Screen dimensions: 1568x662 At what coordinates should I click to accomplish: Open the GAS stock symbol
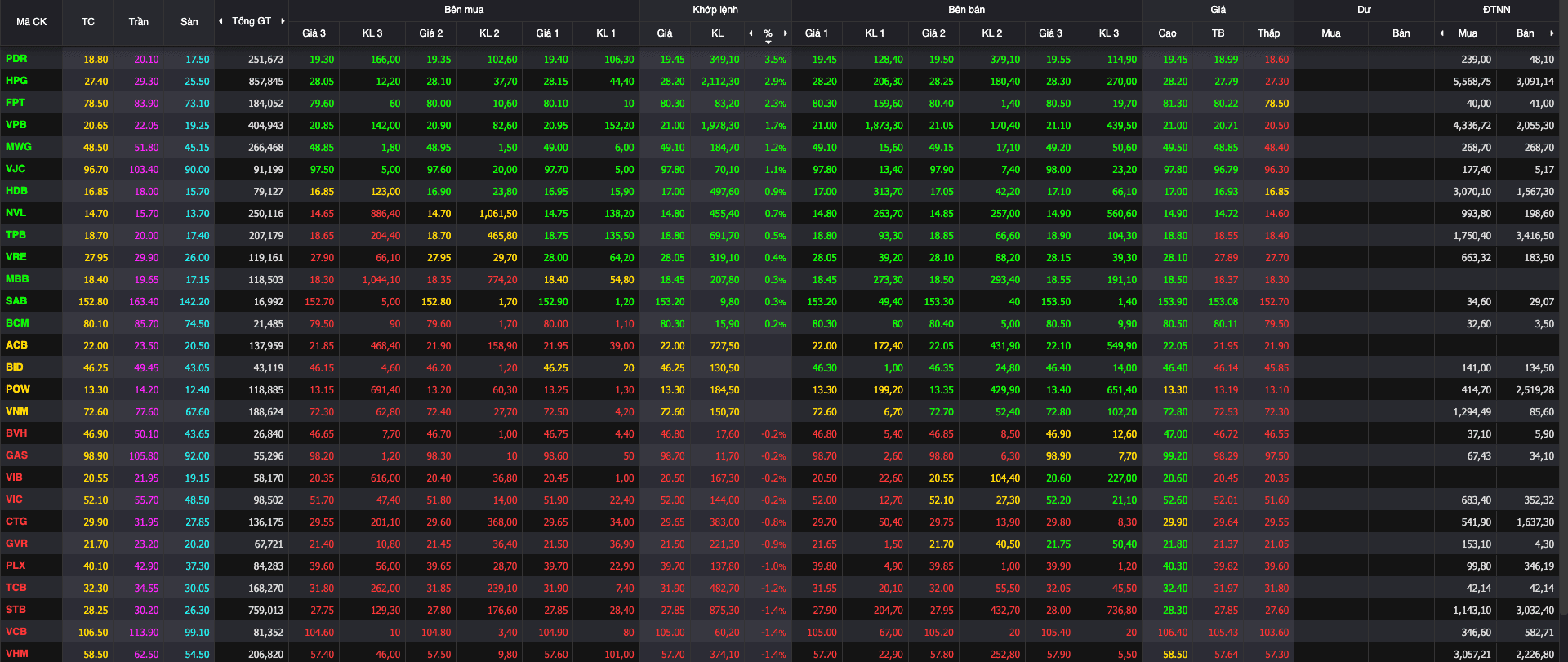coord(16,455)
